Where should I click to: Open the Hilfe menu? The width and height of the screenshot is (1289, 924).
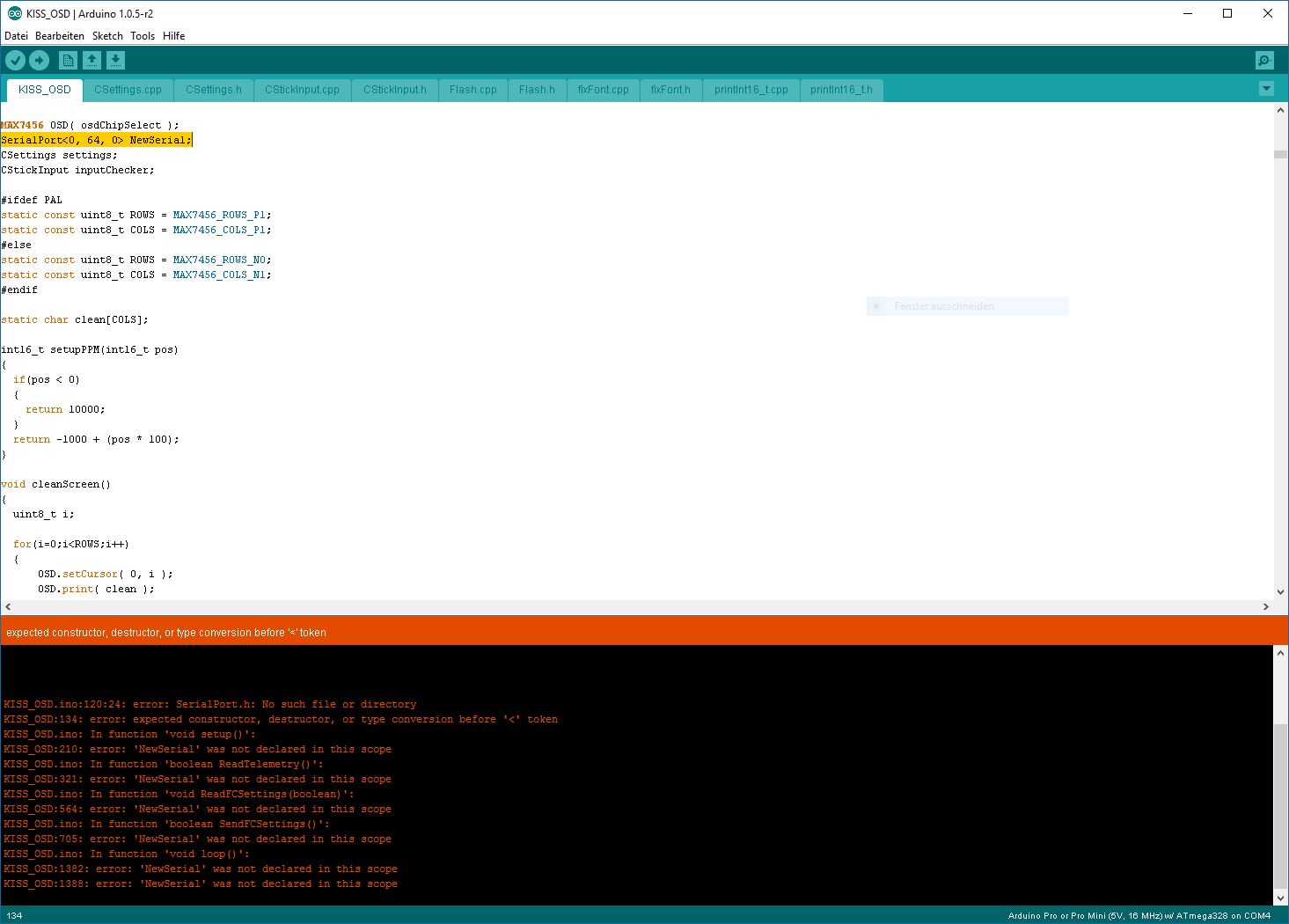coord(174,36)
